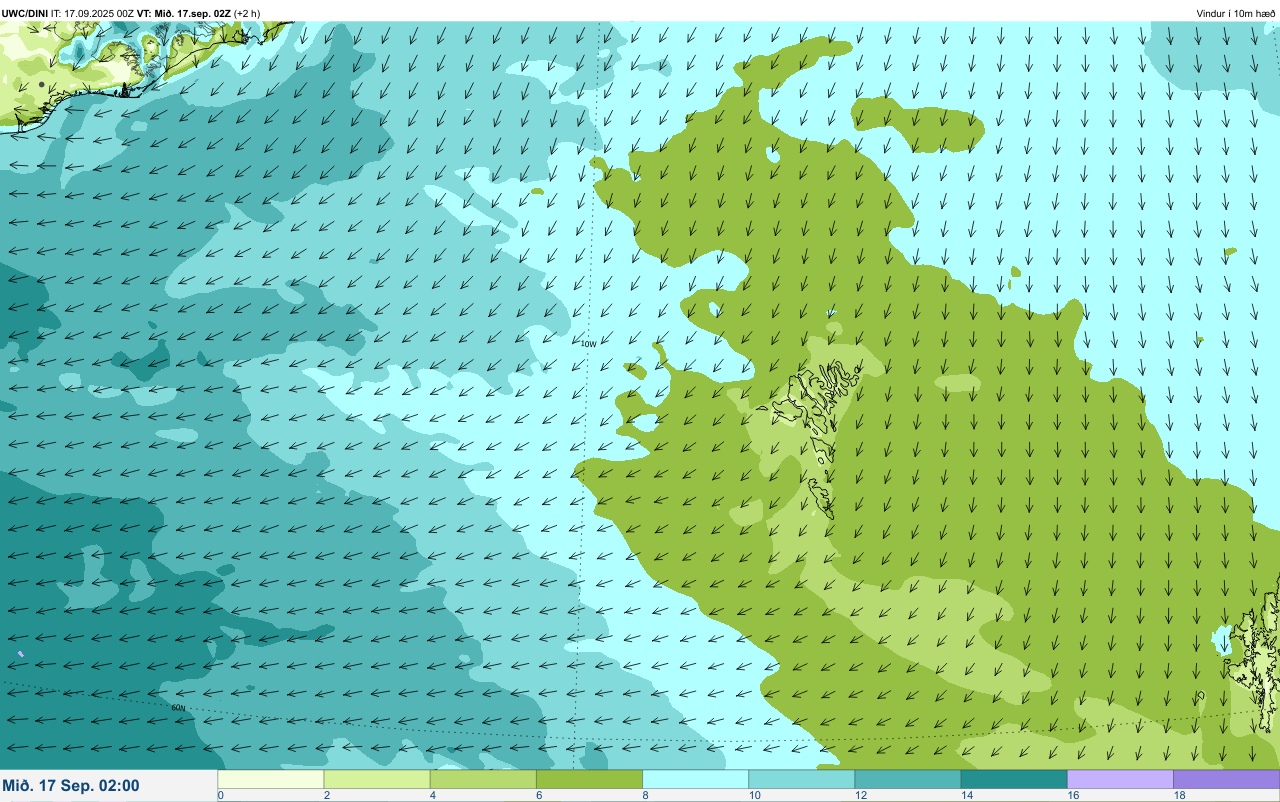This screenshot has height=802, width=1280.
Task: Click the "Mið. 17 Sep. 02:00" date label
Action: pos(71,785)
